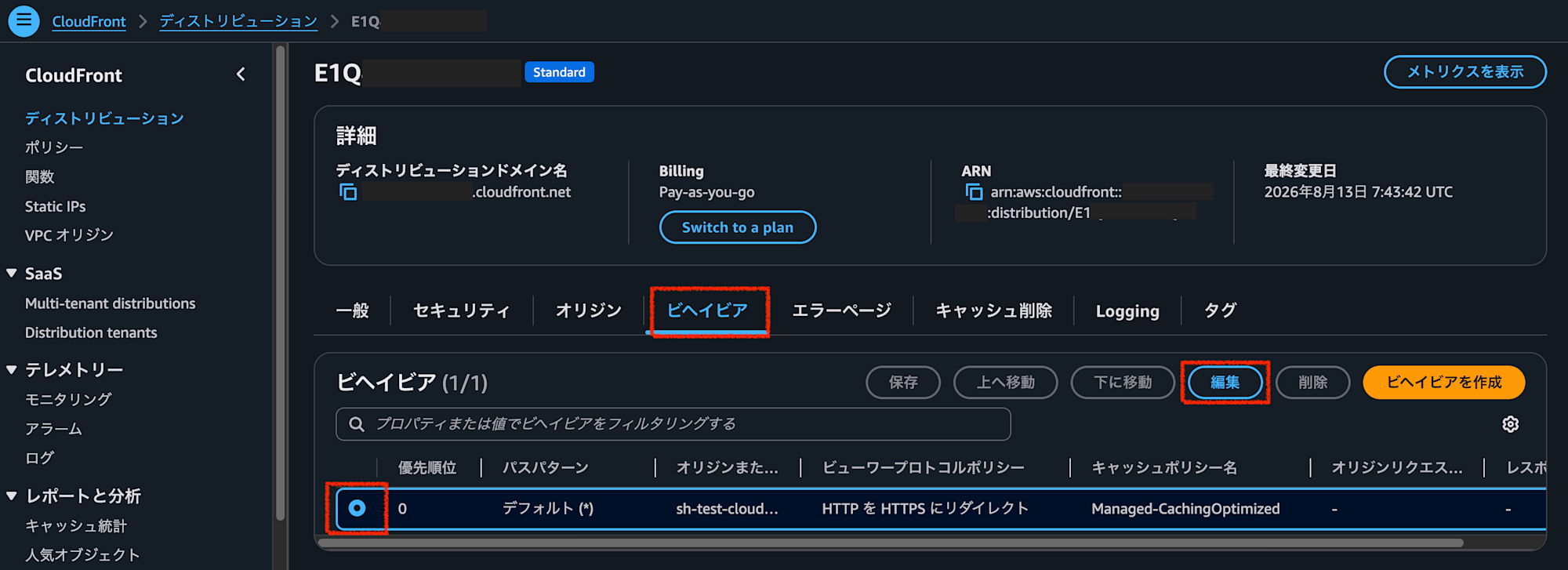Screen dimensions: 1568x570
Task: Click HTTP を HTTPS にリダイレクト cell
Action: [x=925, y=509]
